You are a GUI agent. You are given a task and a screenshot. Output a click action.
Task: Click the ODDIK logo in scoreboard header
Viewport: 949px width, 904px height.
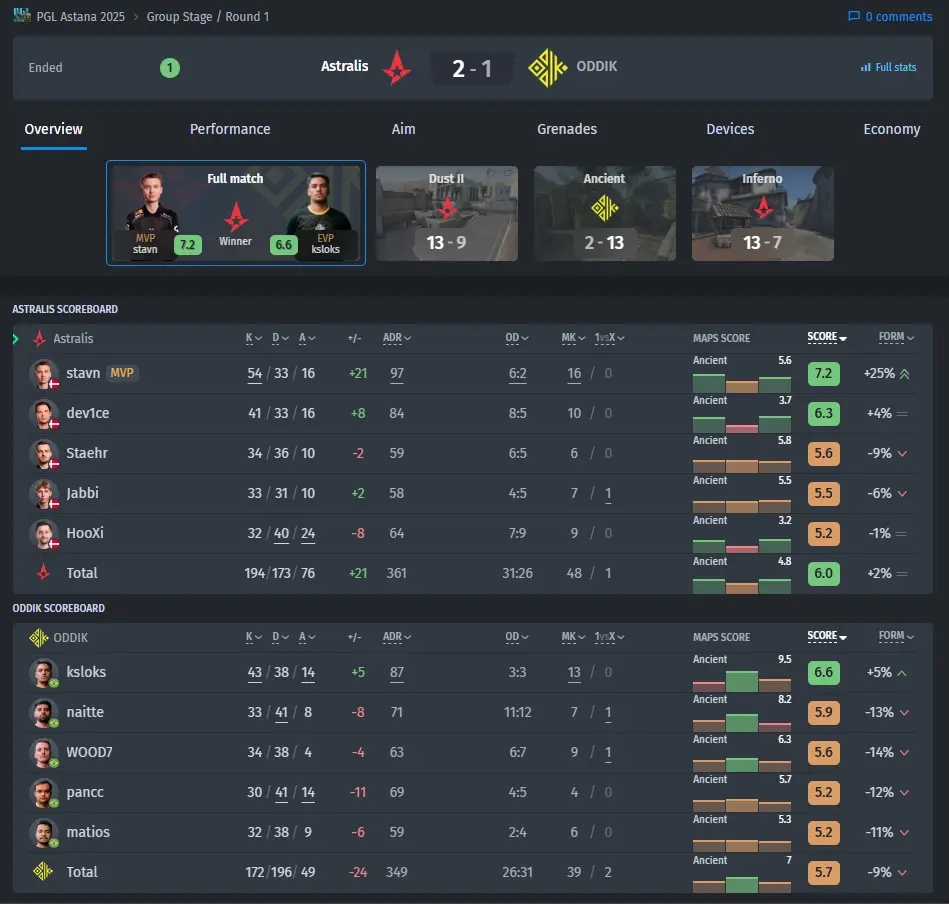[x=39, y=637]
